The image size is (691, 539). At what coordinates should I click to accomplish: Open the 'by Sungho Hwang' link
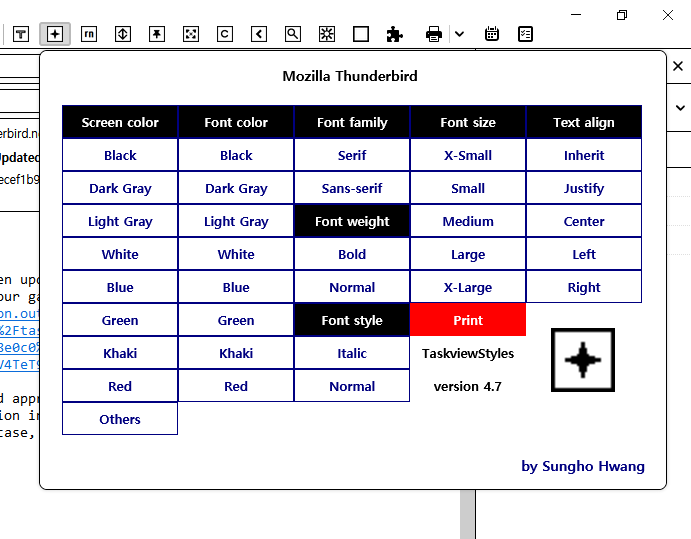(x=583, y=466)
